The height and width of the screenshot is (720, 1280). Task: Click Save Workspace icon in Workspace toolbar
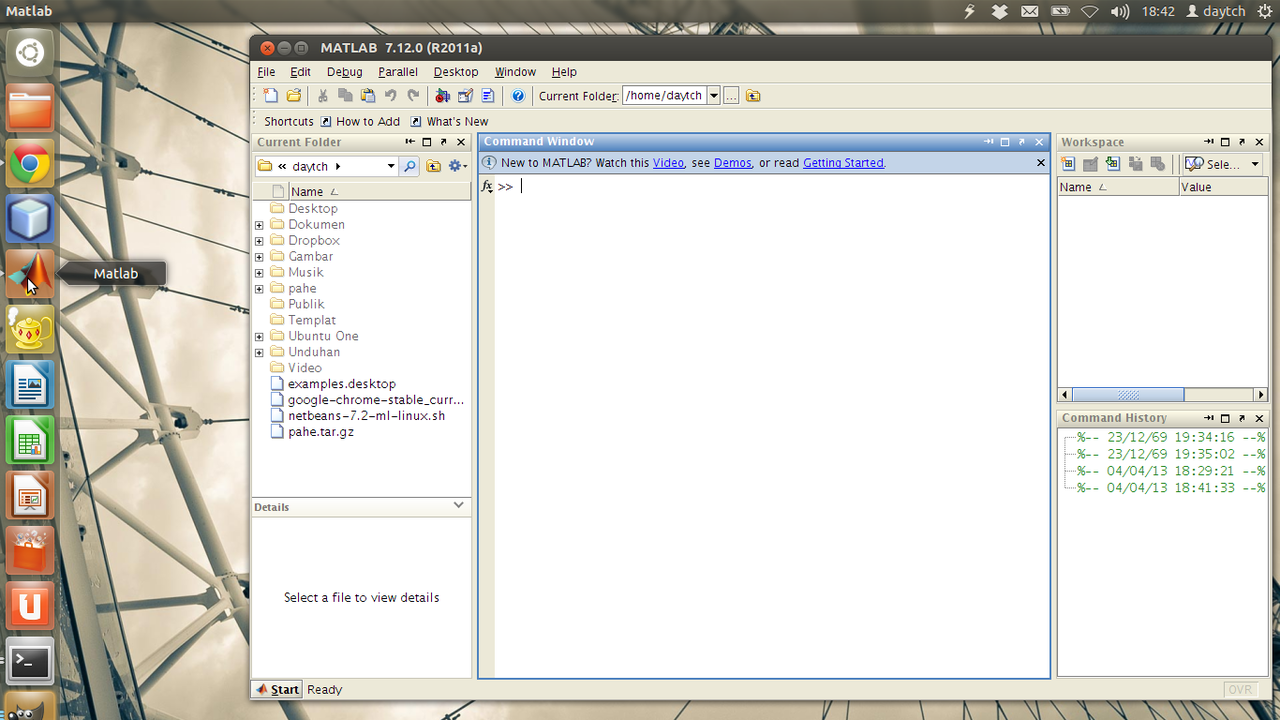[1135, 164]
